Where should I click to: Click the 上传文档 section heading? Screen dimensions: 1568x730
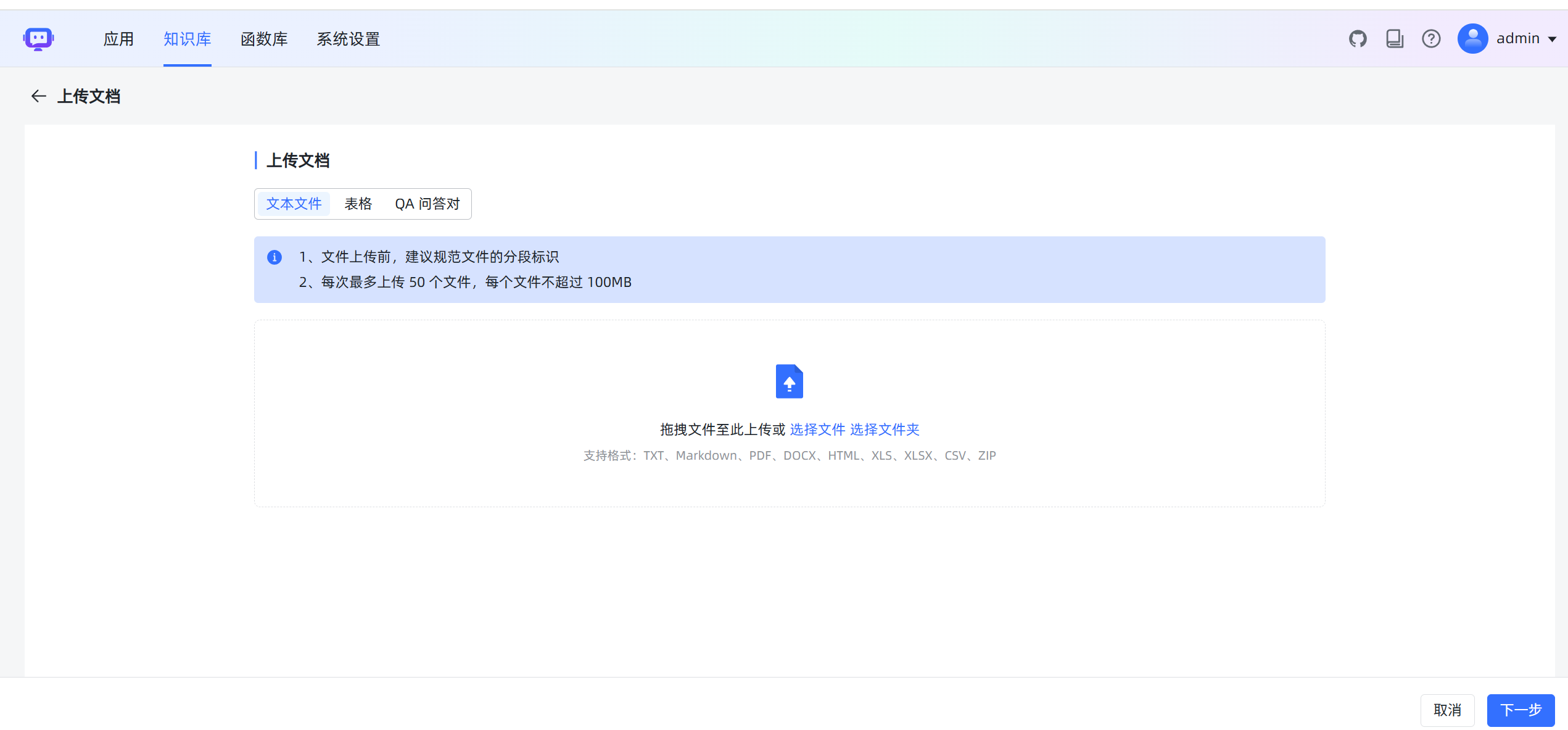[x=298, y=160]
